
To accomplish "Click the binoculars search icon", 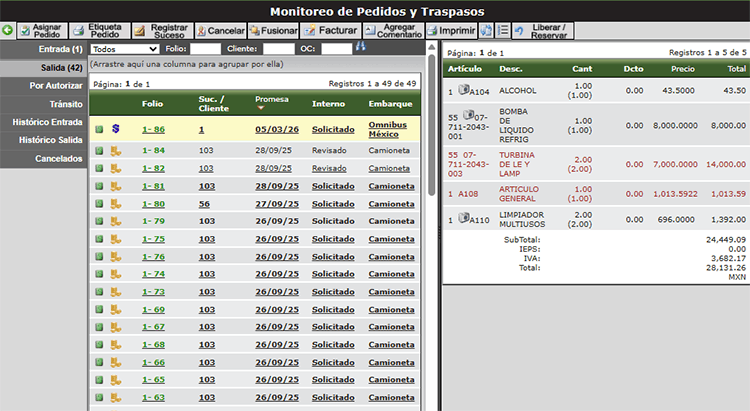I will pos(361,46).
